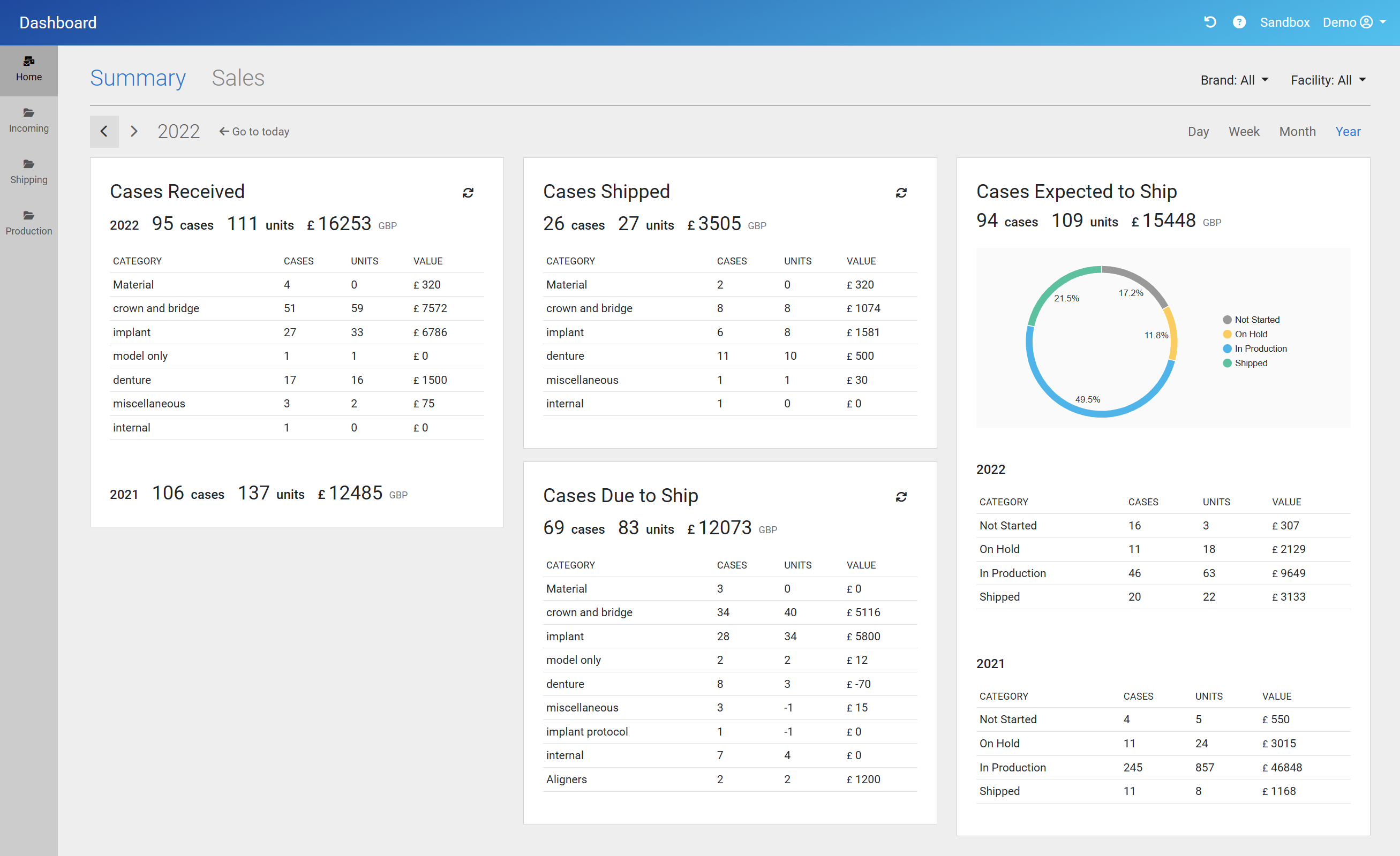The width and height of the screenshot is (1400, 856).
Task: Open the help question mark icon
Action: pos(1239,22)
